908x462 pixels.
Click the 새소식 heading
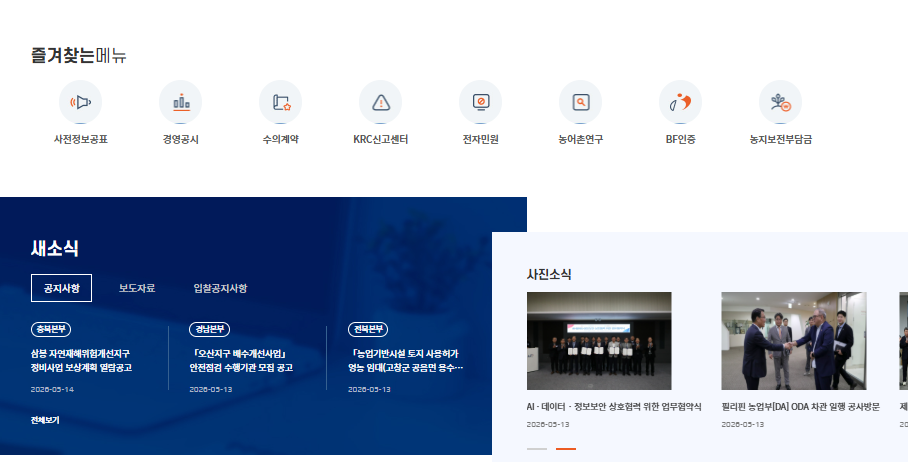click(54, 248)
